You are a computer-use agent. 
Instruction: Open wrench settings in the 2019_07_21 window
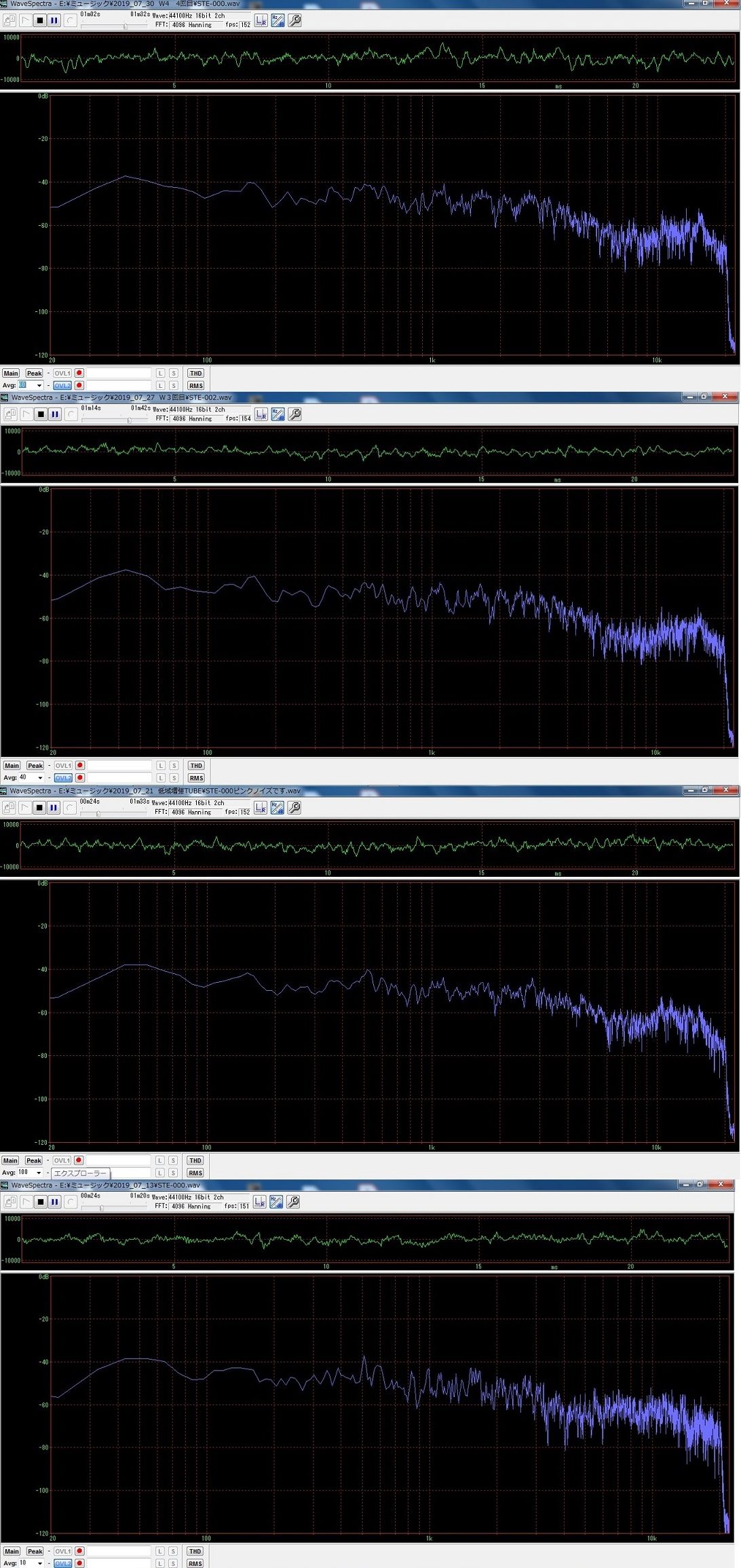[x=294, y=807]
